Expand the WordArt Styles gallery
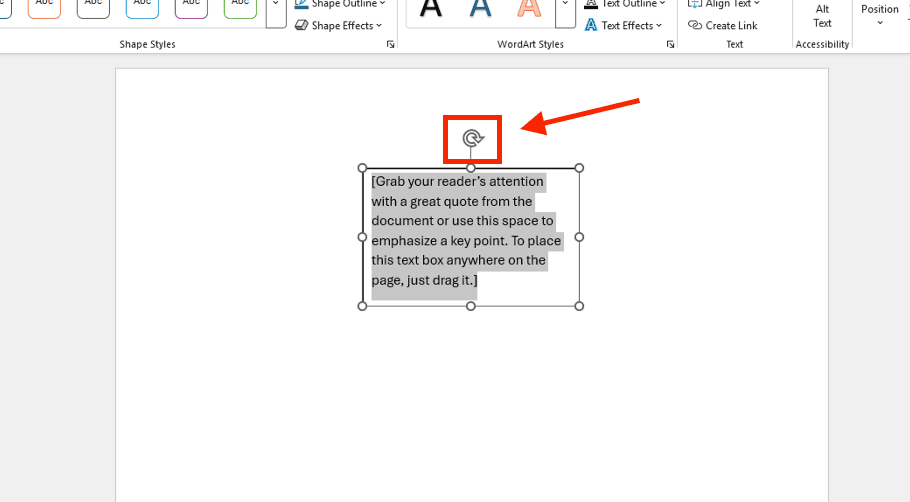 point(565,12)
